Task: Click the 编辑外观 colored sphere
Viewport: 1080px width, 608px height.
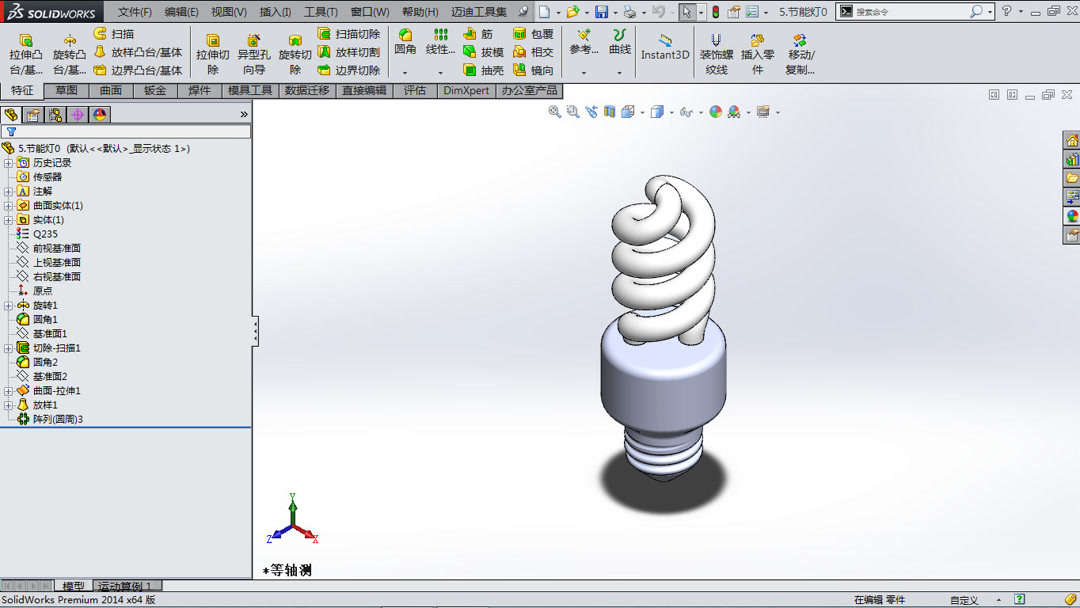Action: (715, 112)
